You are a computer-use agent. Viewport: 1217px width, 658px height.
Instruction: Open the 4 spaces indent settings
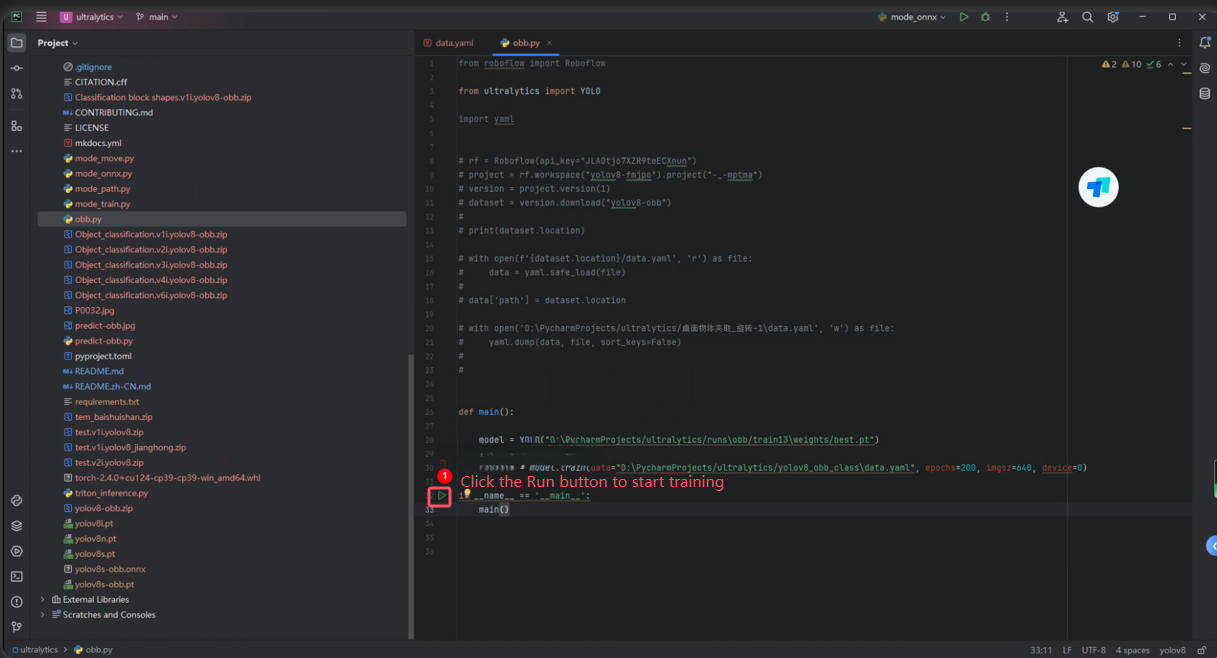click(1132, 650)
